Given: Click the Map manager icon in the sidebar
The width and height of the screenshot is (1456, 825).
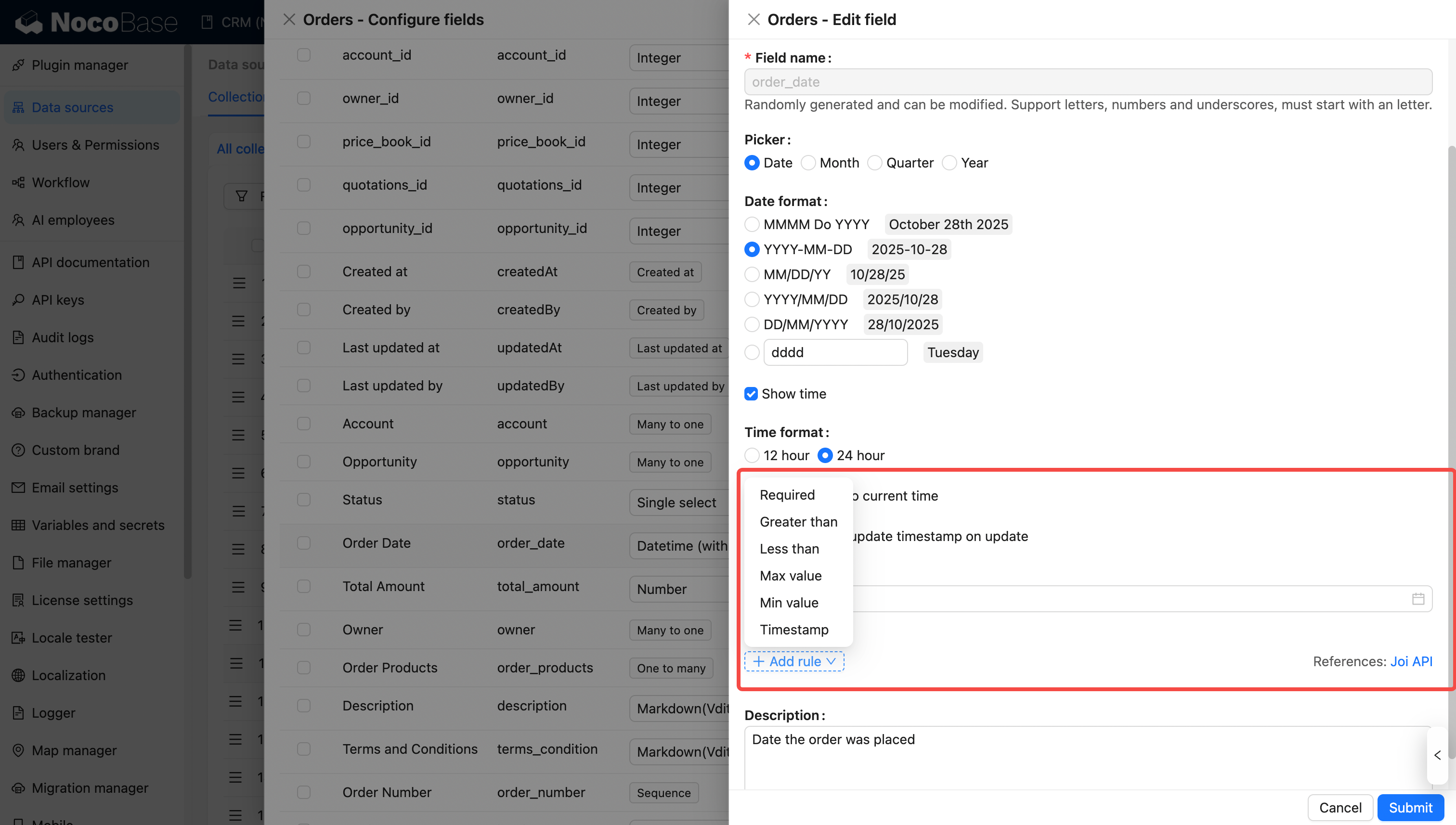Looking at the screenshot, I should [x=18, y=750].
